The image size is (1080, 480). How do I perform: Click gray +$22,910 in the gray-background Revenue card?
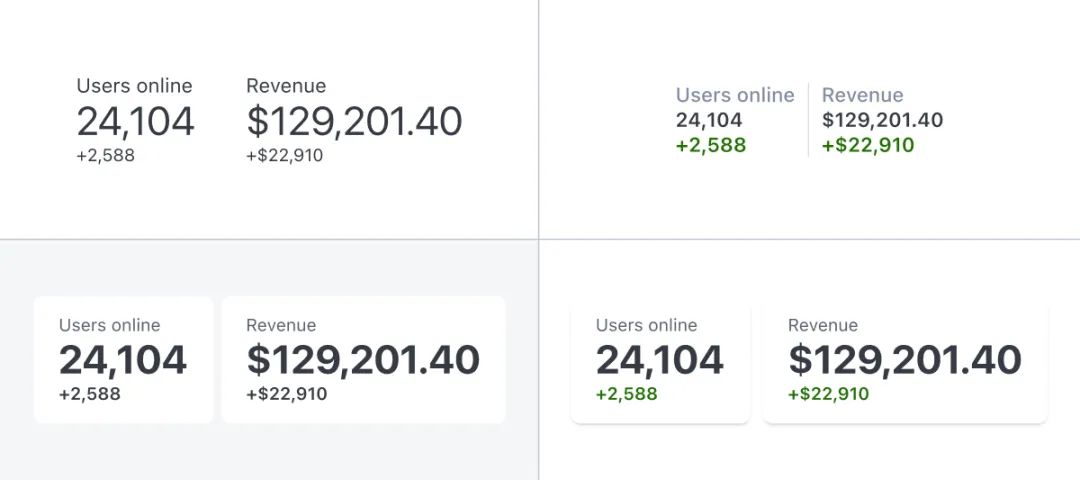[x=286, y=394]
